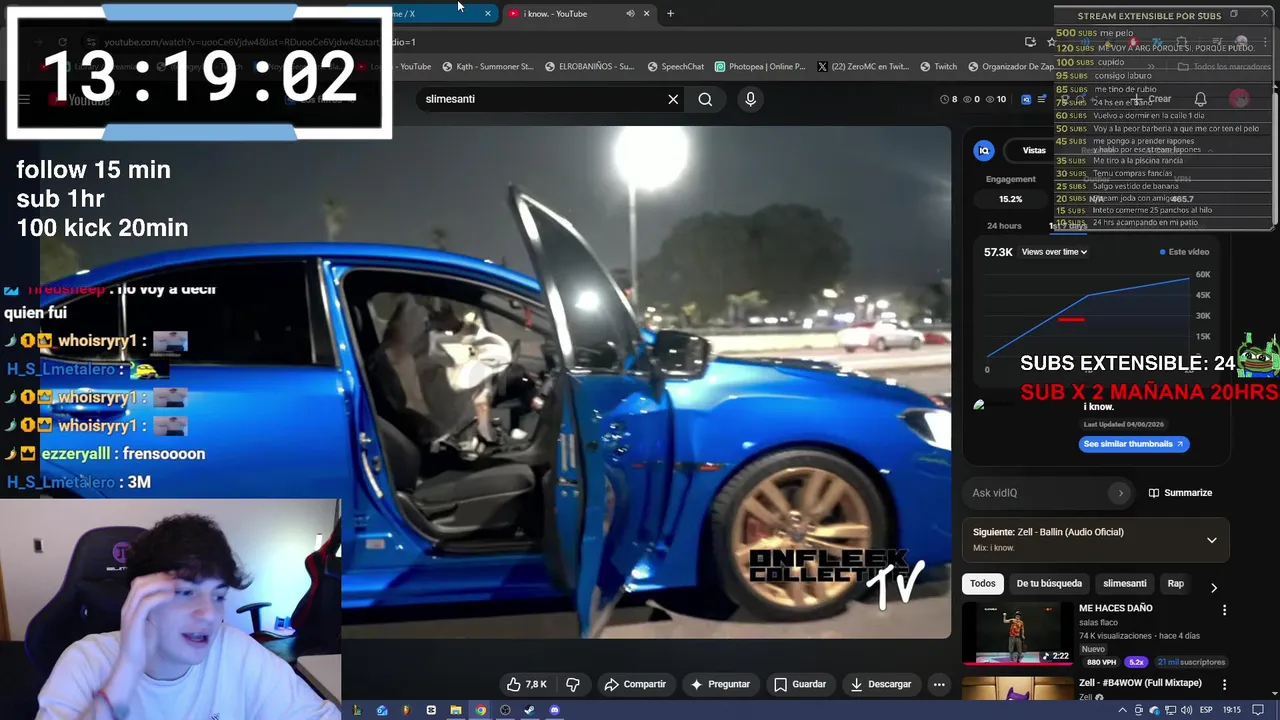
Task: Click the taskbar volume speaker icon
Action: (1186, 711)
